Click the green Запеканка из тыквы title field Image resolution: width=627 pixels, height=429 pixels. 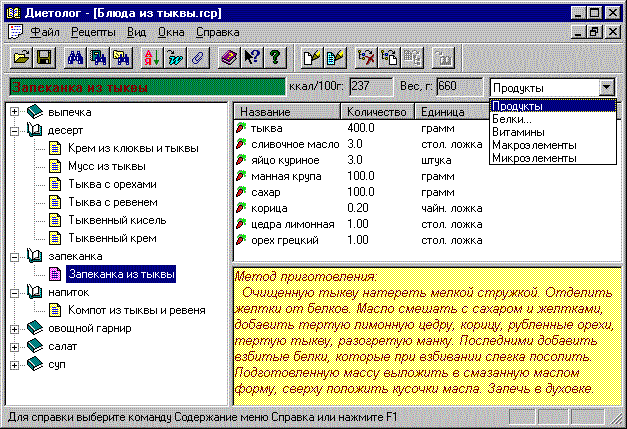[147, 87]
